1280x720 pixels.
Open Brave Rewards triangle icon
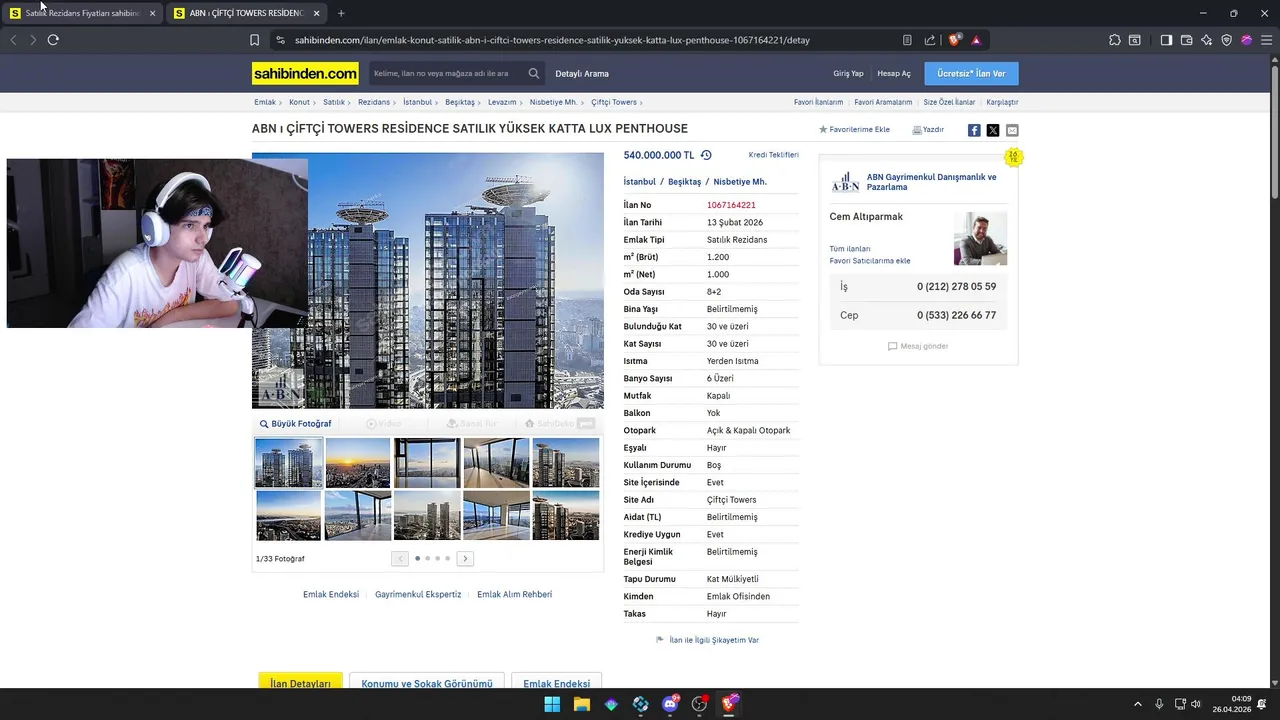[976, 40]
